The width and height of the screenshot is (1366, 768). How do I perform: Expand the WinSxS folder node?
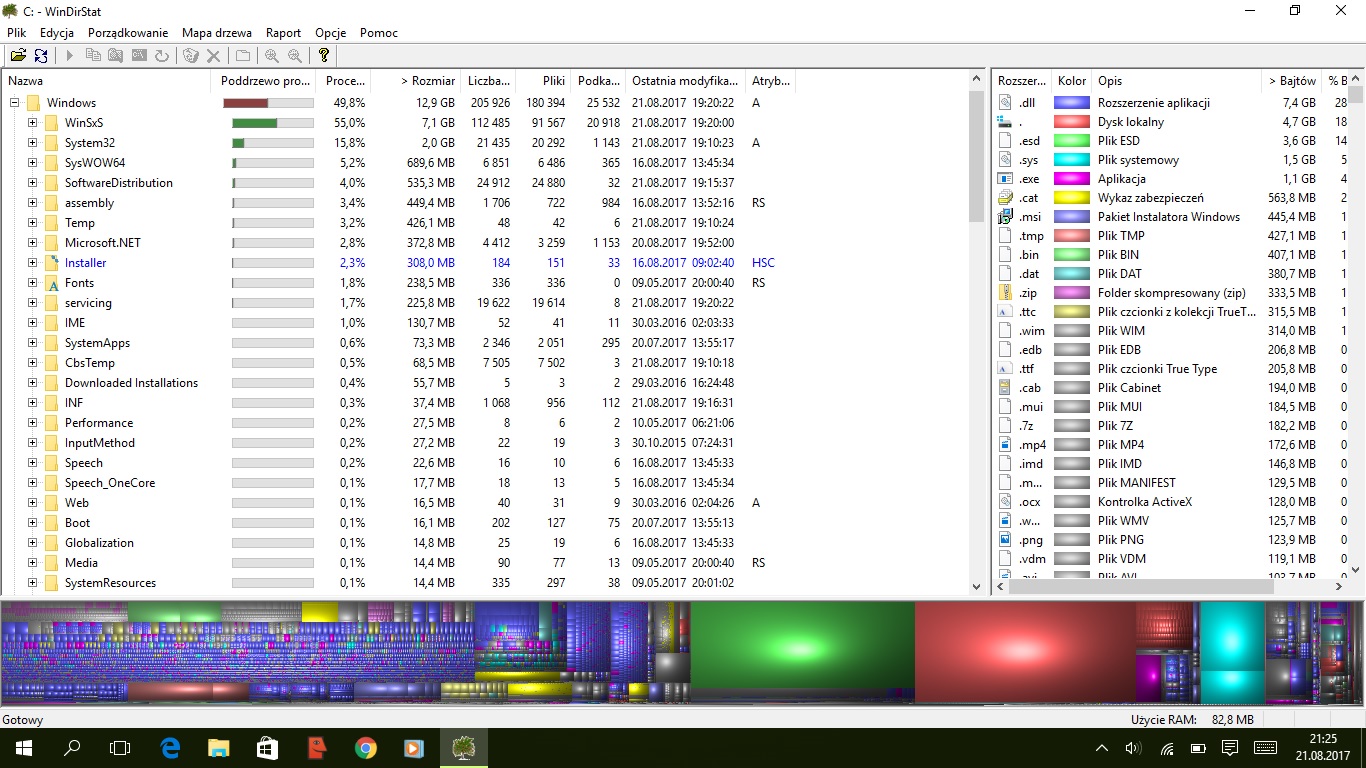point(32,122)
